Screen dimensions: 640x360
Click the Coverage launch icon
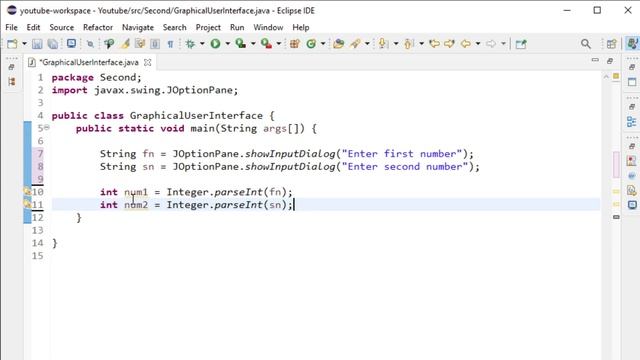click(241, 44)
